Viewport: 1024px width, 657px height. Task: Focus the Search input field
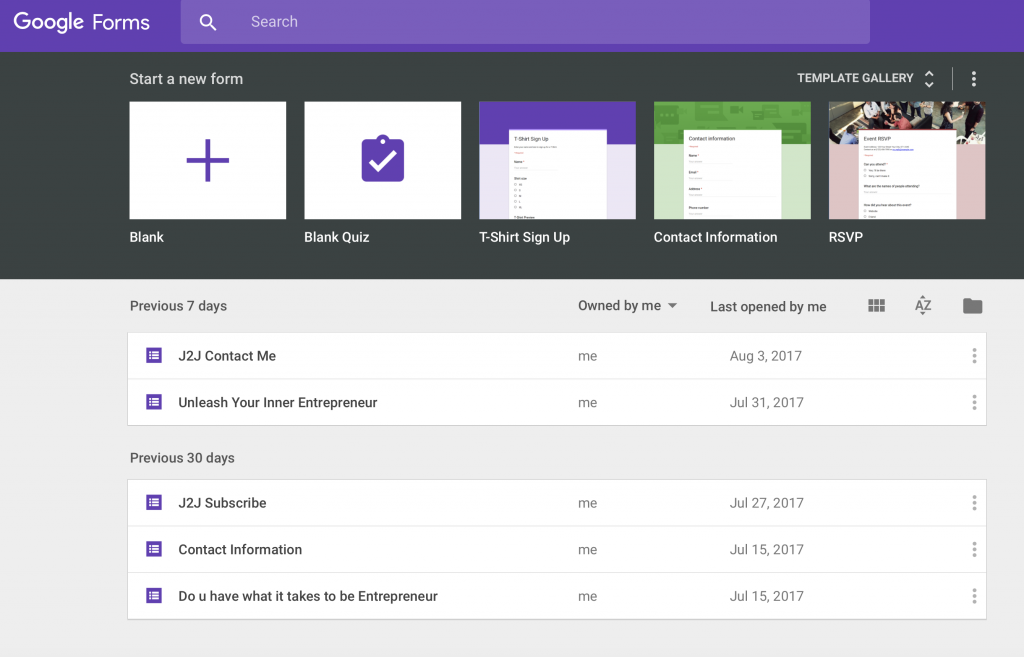(x=525, y=22)
